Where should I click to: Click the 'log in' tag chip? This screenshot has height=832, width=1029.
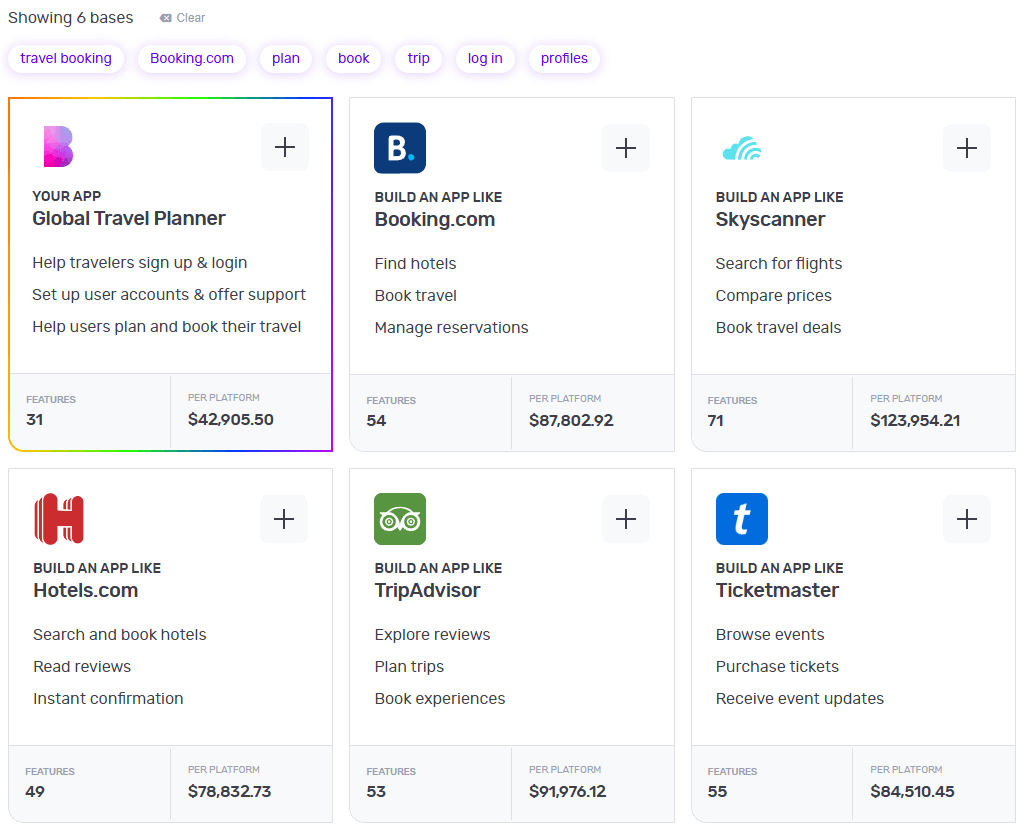485,58
